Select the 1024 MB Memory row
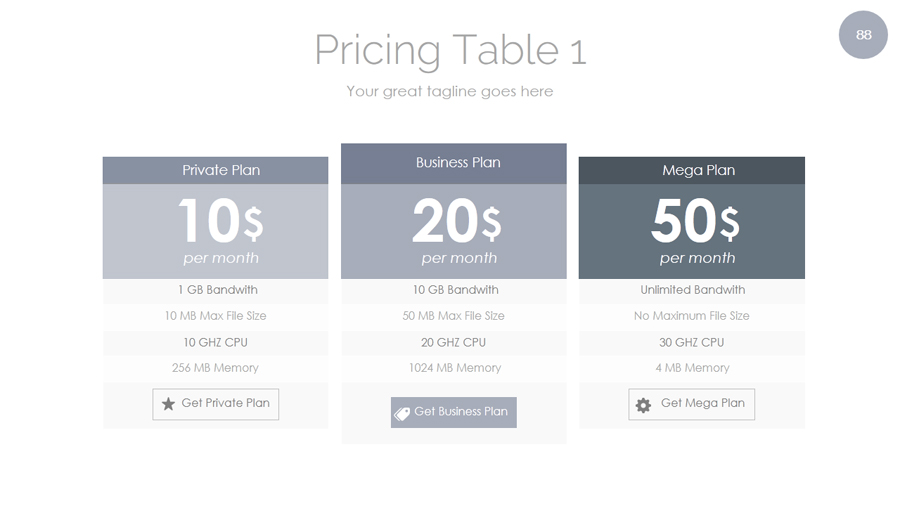 [x=453, y=368]
